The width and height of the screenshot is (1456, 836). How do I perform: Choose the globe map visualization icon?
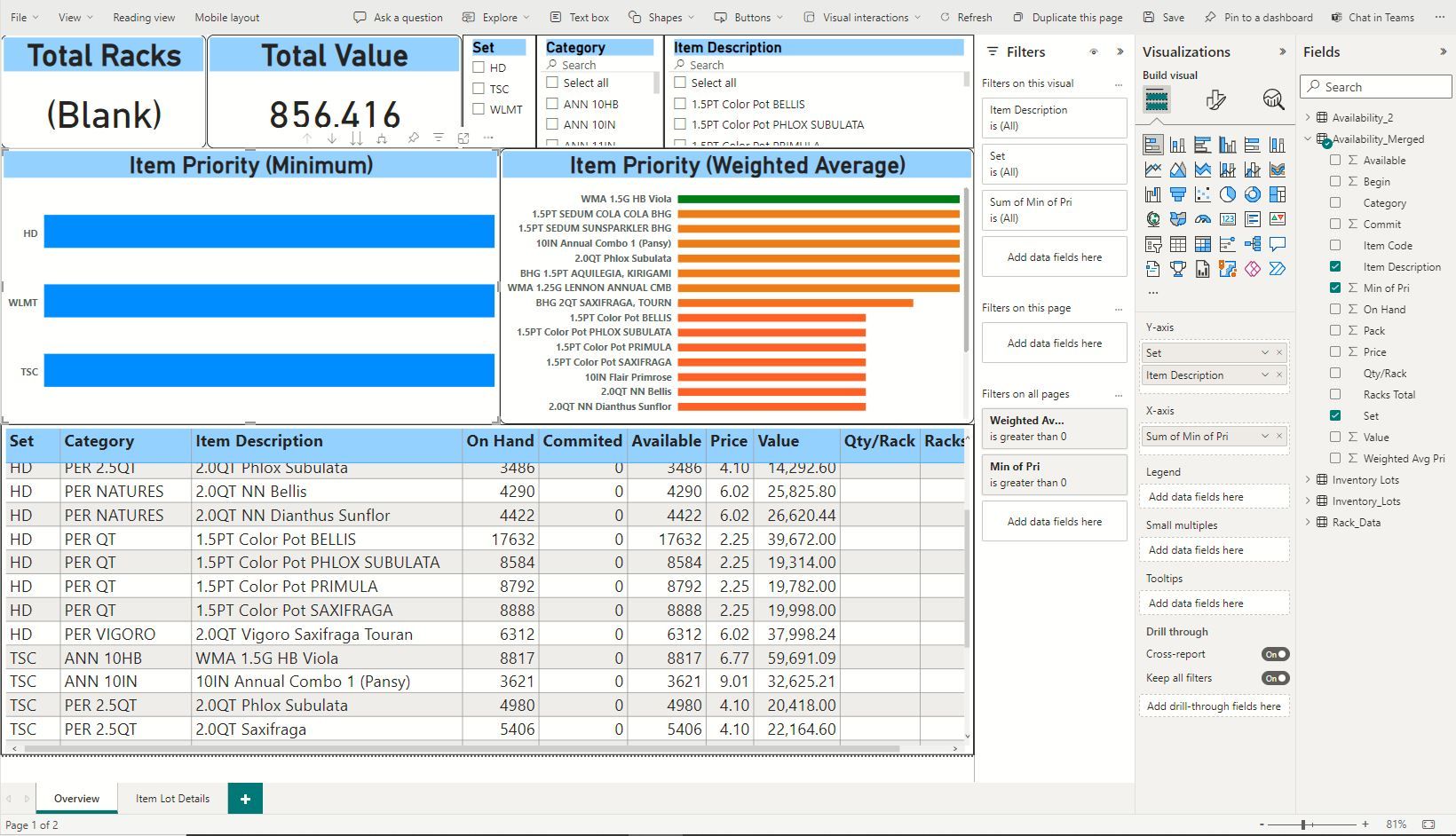coord(1153,218)
